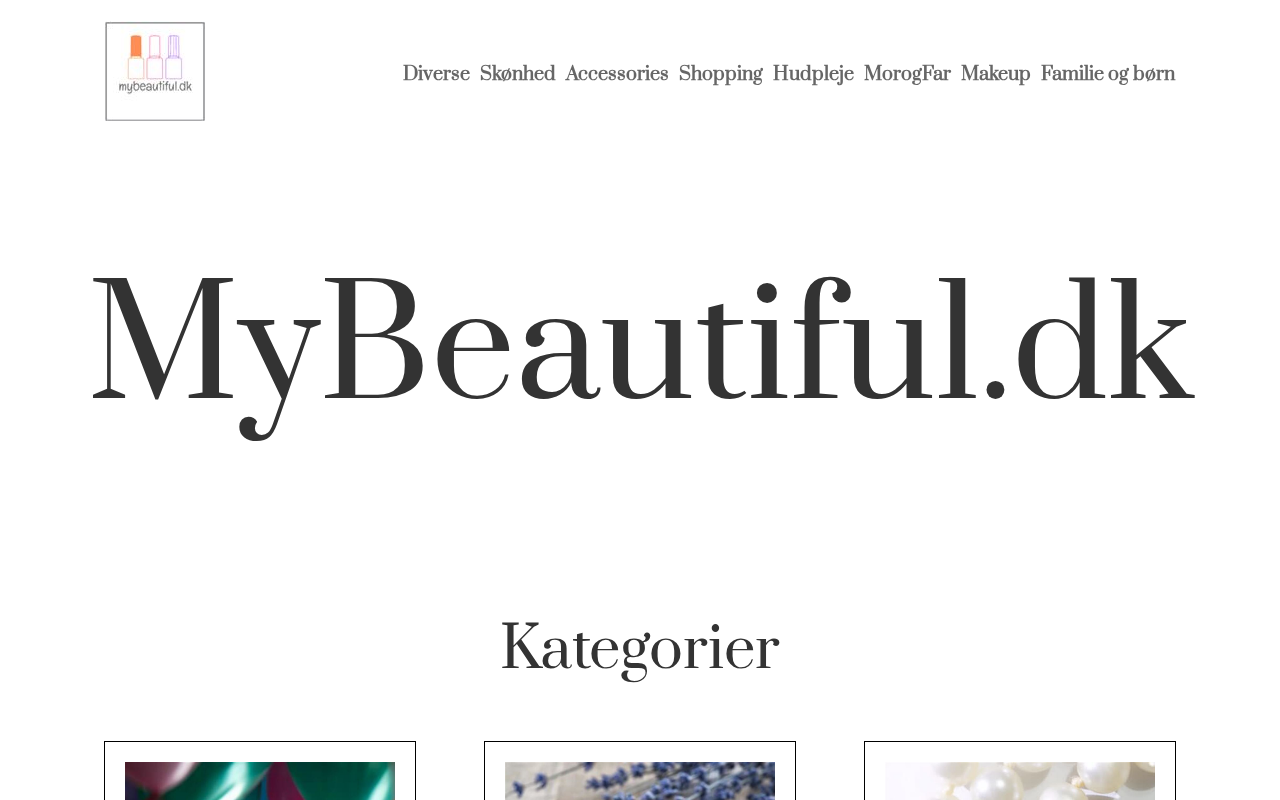This screenshot has height=800, width=1280.
Task: Select the rightmost category card frame
Action: coord(1020,771)
